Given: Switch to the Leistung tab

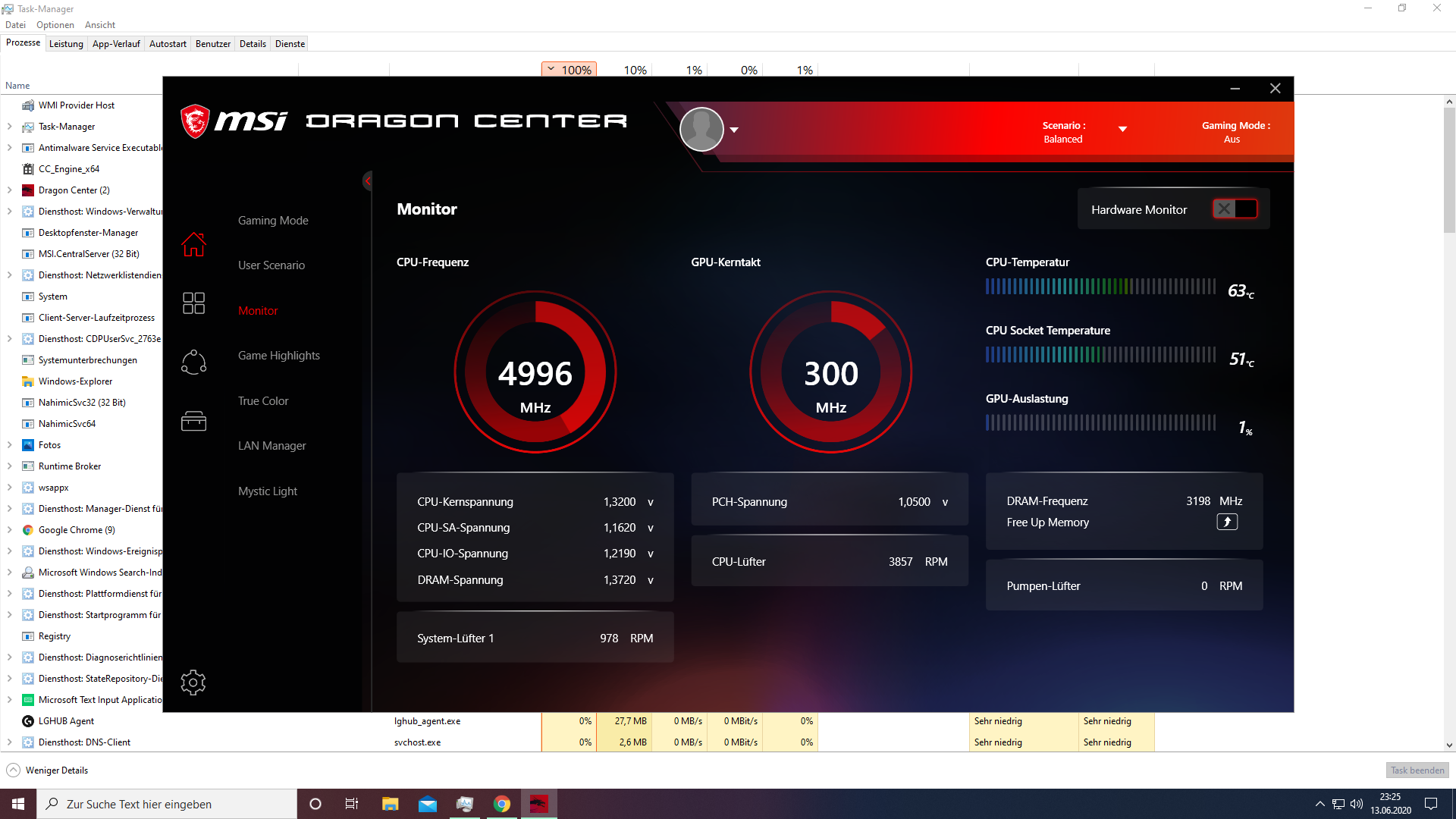Looking at the screenshot, I should click(66, 44).
